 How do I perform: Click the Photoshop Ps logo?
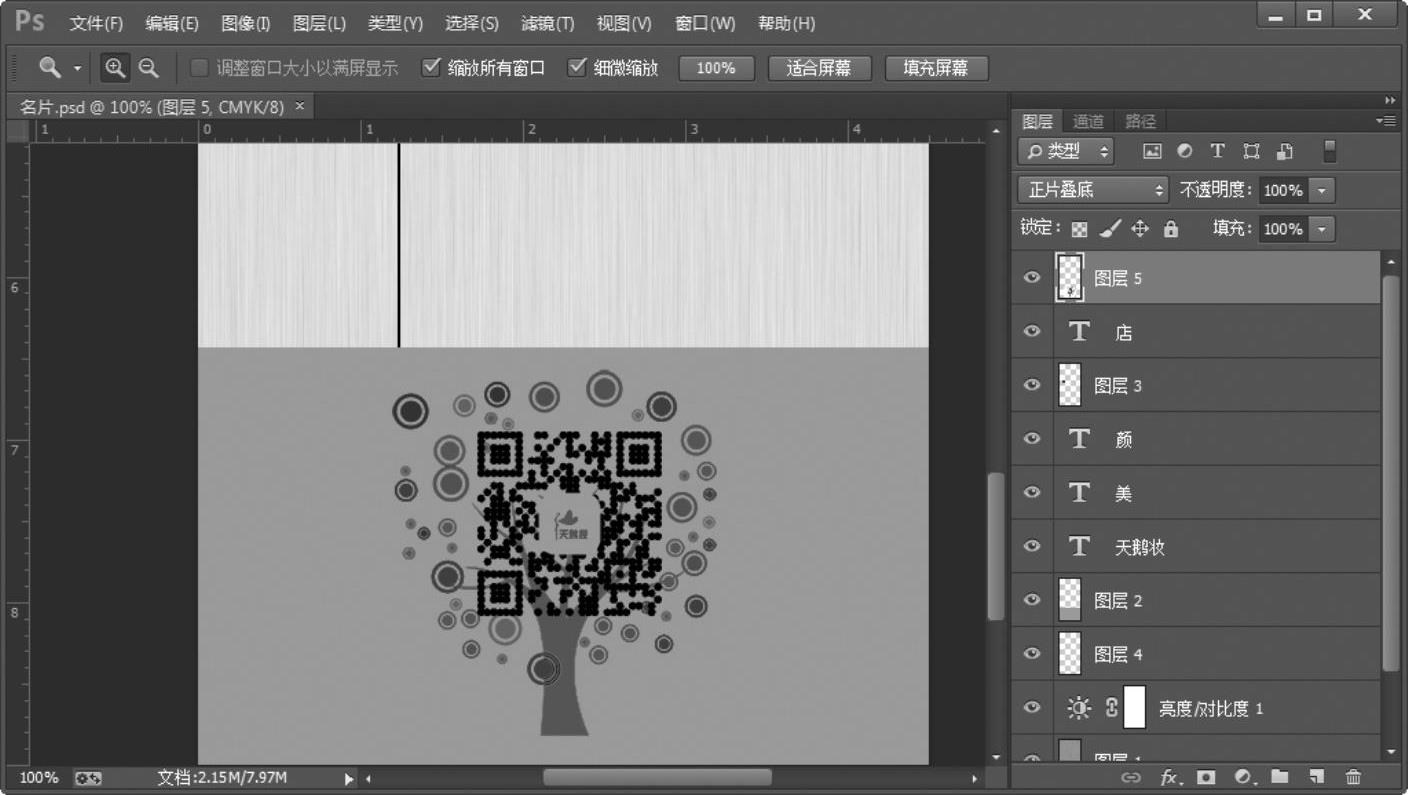(29, 21)
